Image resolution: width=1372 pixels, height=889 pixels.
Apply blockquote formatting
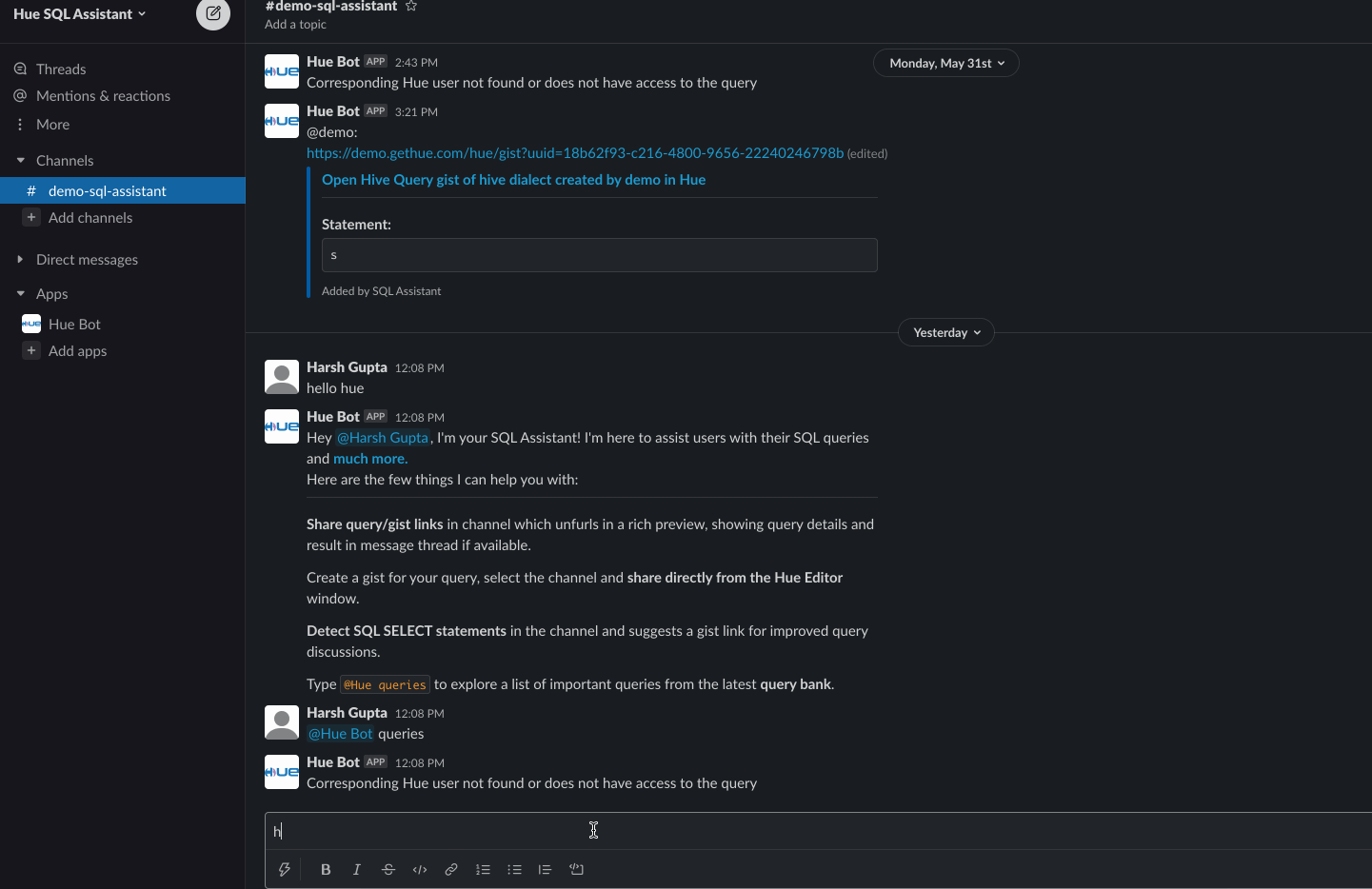545,869
